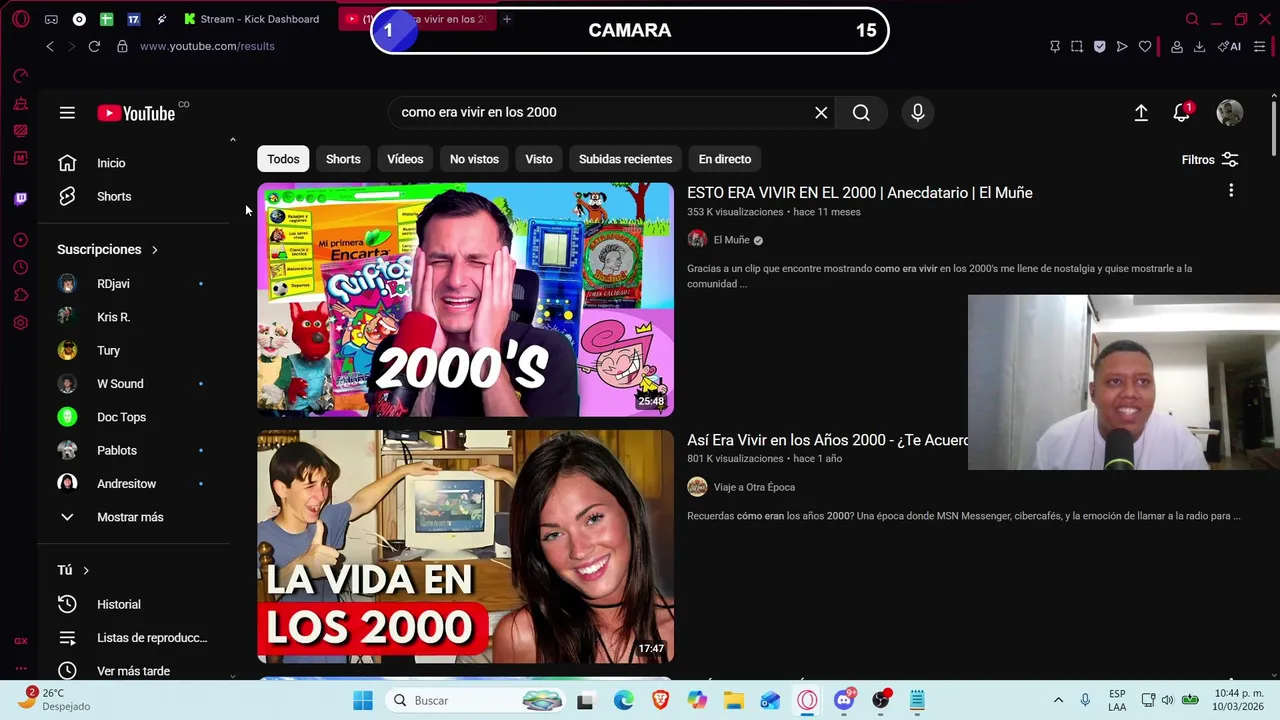Expand the Suscripciones section
1280x720 pixels.
click(x=108, y=249)
